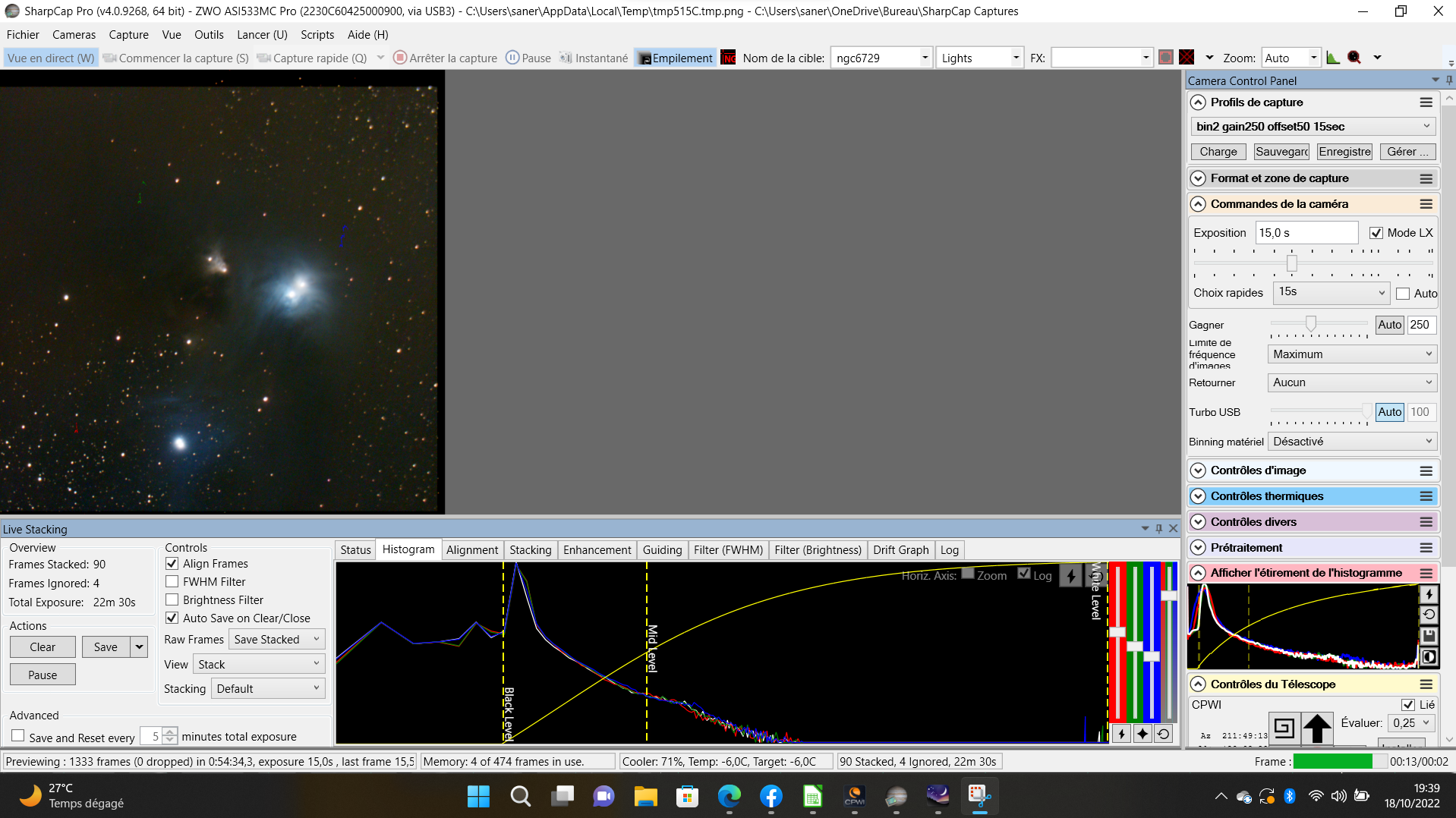Viewport: 1456px width, 818px height.
Task: Click the red NC icon beside Empilement
Action: point(728,58)
